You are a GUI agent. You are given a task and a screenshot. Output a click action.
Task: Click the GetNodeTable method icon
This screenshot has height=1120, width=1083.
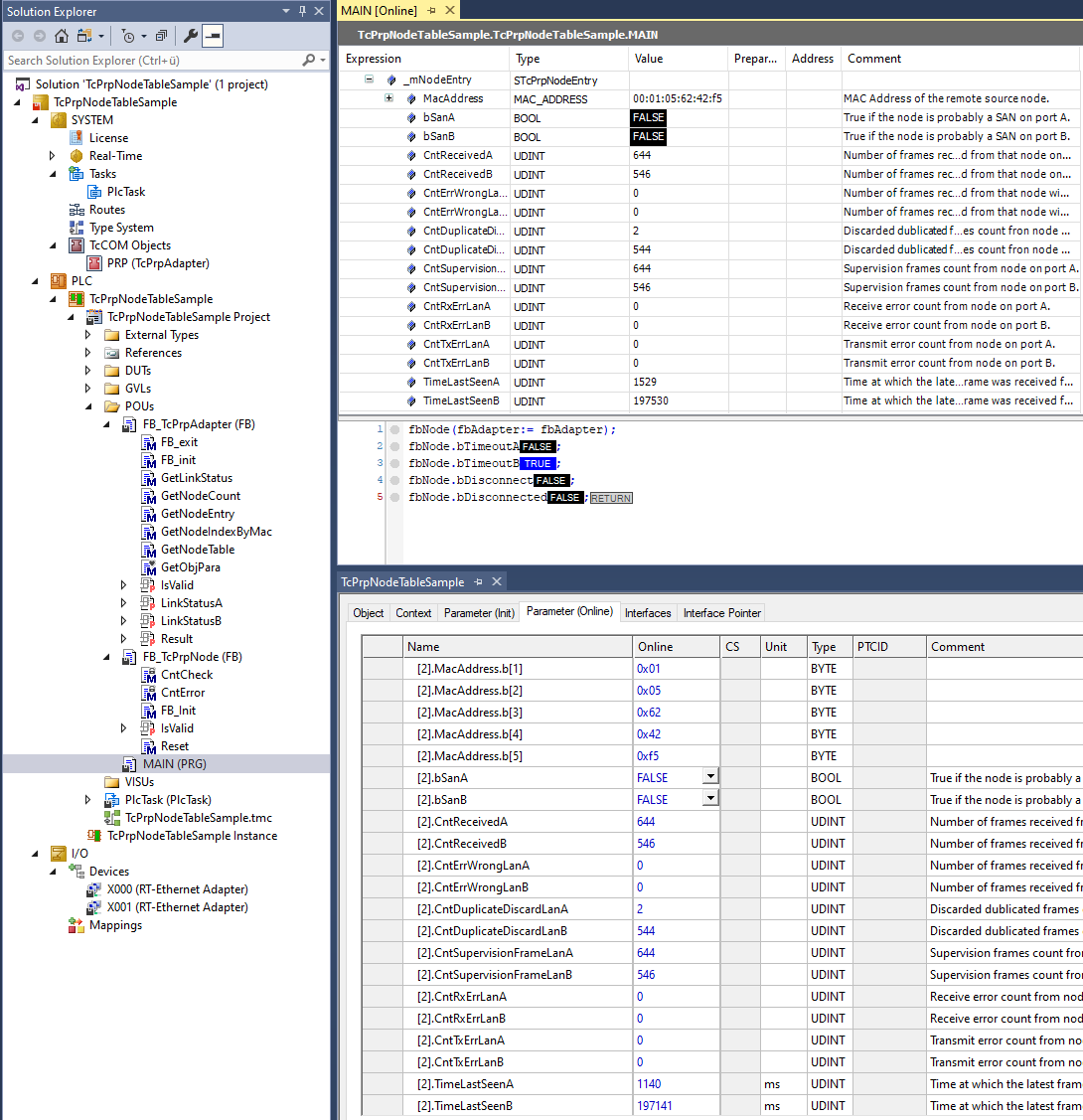point(148,550)
